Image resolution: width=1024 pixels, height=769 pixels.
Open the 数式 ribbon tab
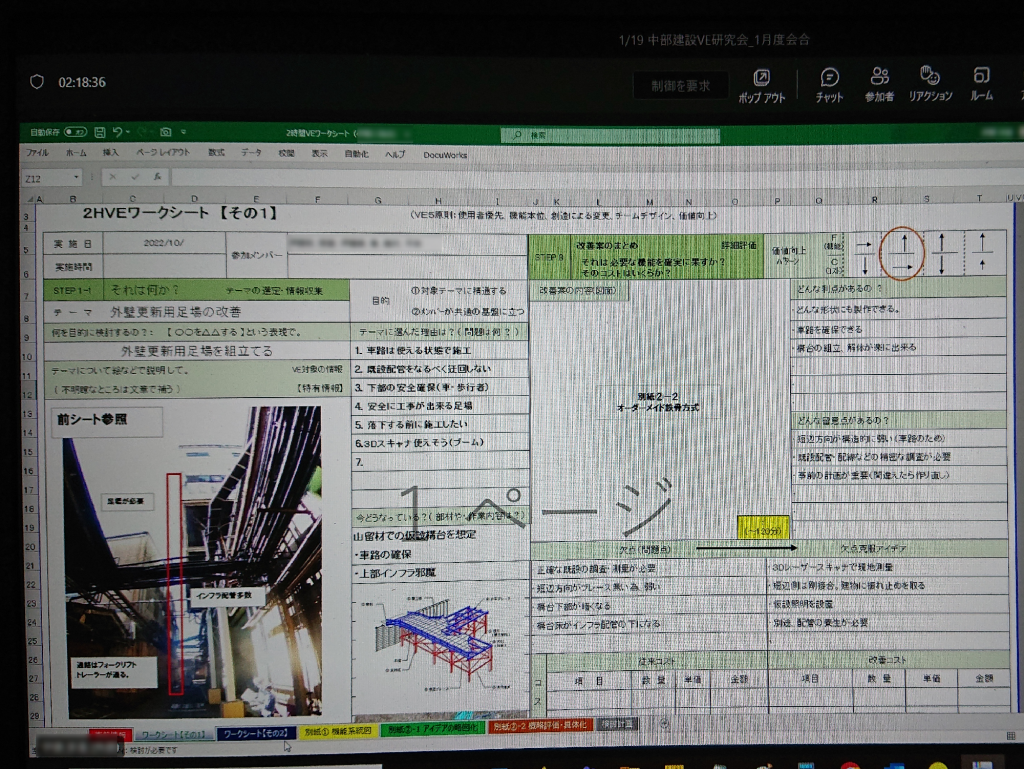pyautogui.click(x=216, y=153)
